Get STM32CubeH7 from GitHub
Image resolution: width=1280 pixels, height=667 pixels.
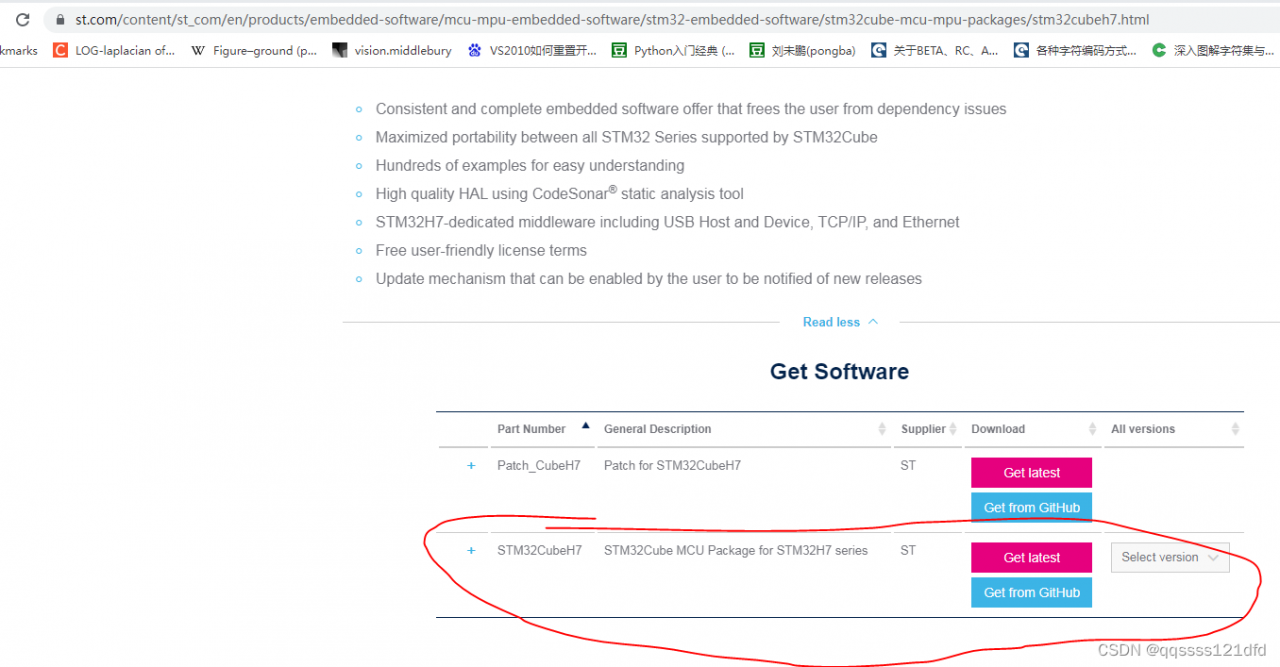1031,592
